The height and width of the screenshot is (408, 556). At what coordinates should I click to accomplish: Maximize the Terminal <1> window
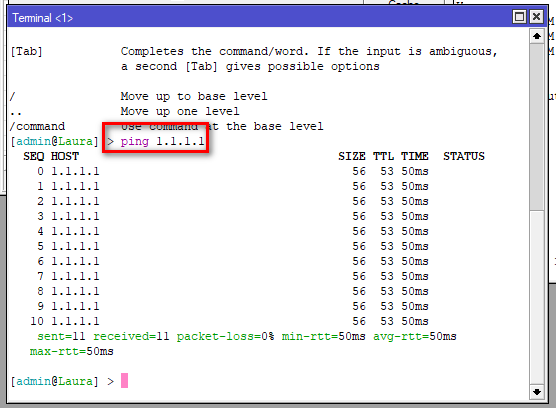pyautogui.click(x=519, y=17)
